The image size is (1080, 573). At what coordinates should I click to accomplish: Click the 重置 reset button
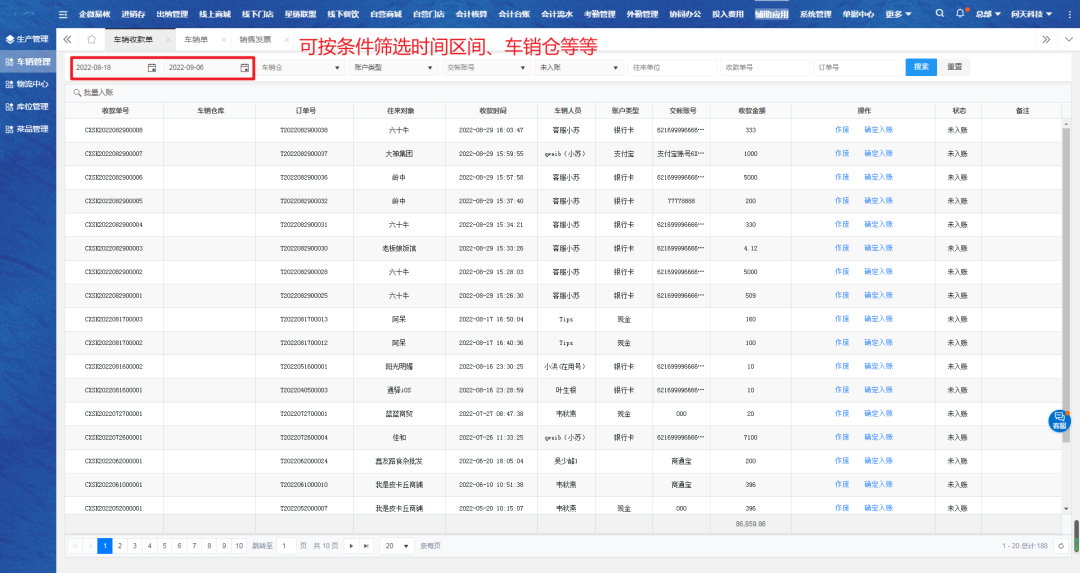click(955, 67)
